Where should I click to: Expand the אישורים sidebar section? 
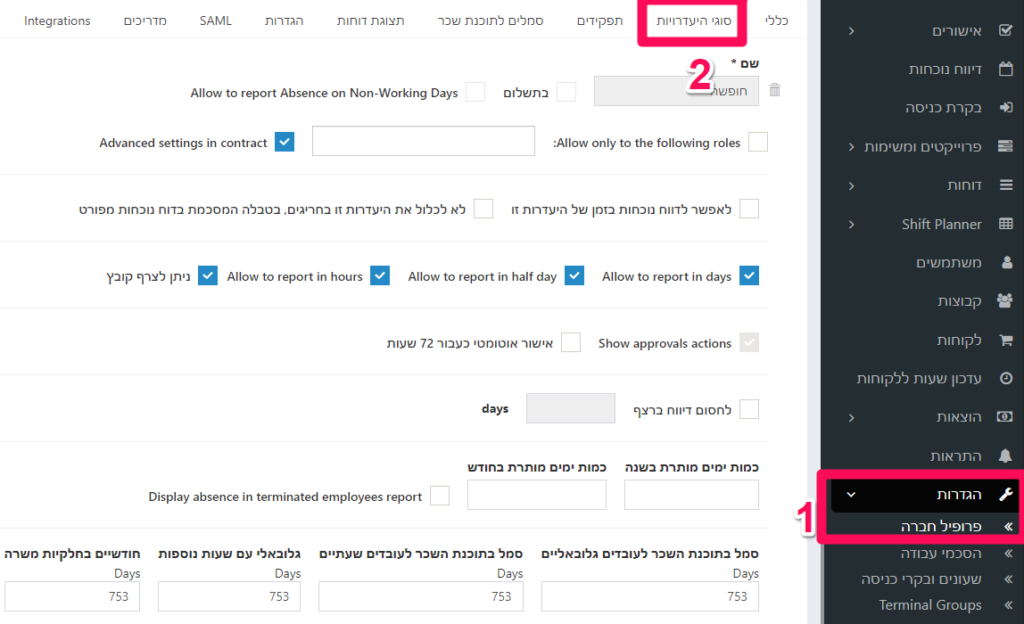851,31
